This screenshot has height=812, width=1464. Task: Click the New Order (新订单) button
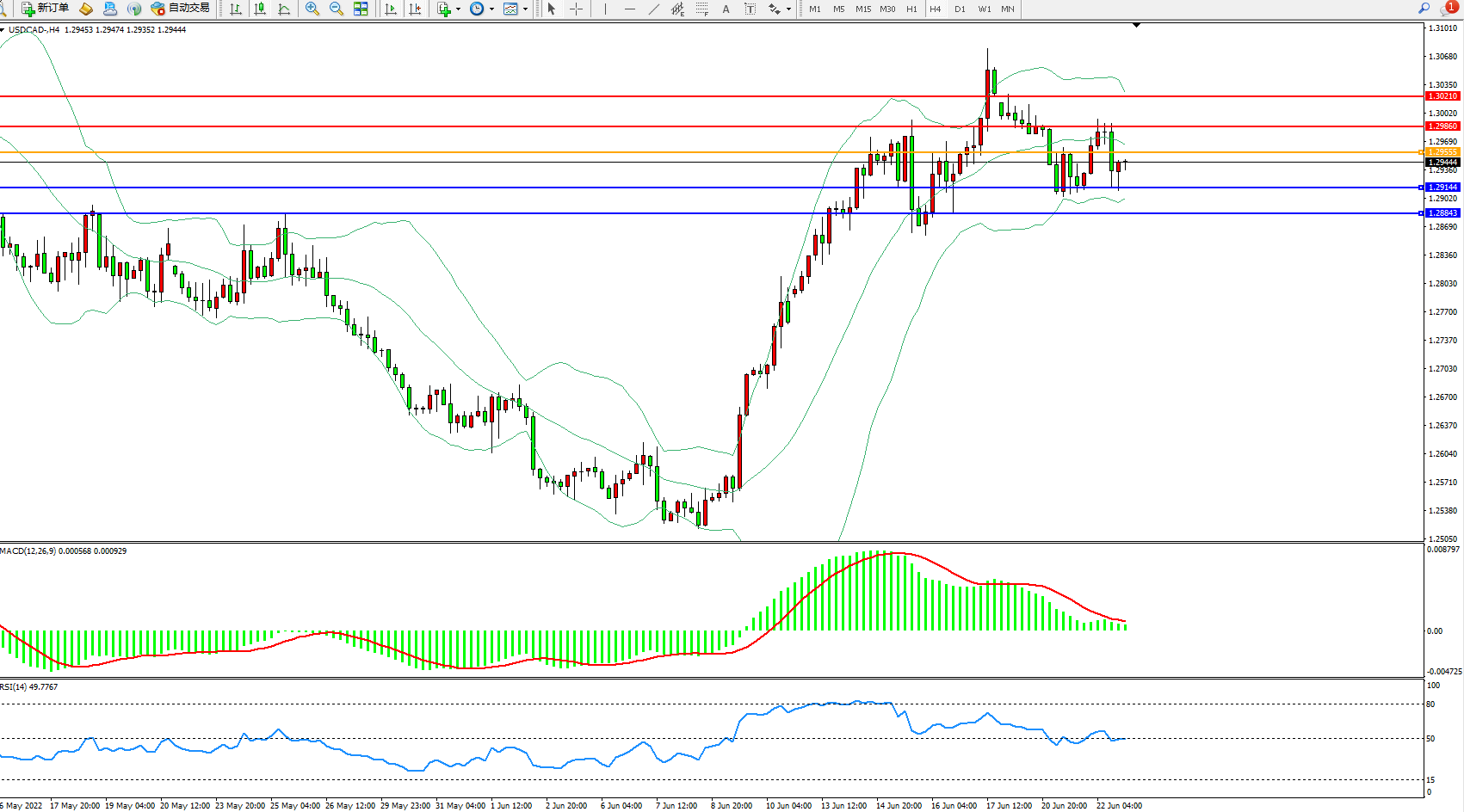click(x=45, y=9)
